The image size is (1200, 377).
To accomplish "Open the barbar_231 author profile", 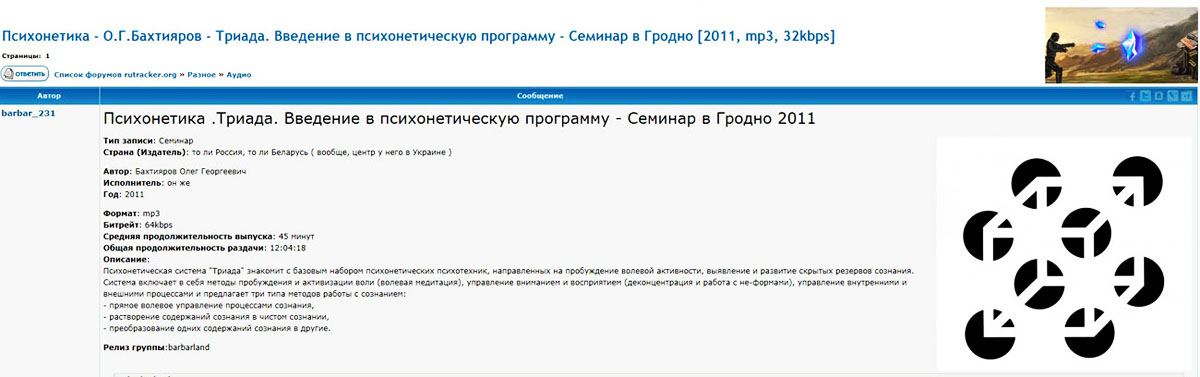I will pos(29,114).
